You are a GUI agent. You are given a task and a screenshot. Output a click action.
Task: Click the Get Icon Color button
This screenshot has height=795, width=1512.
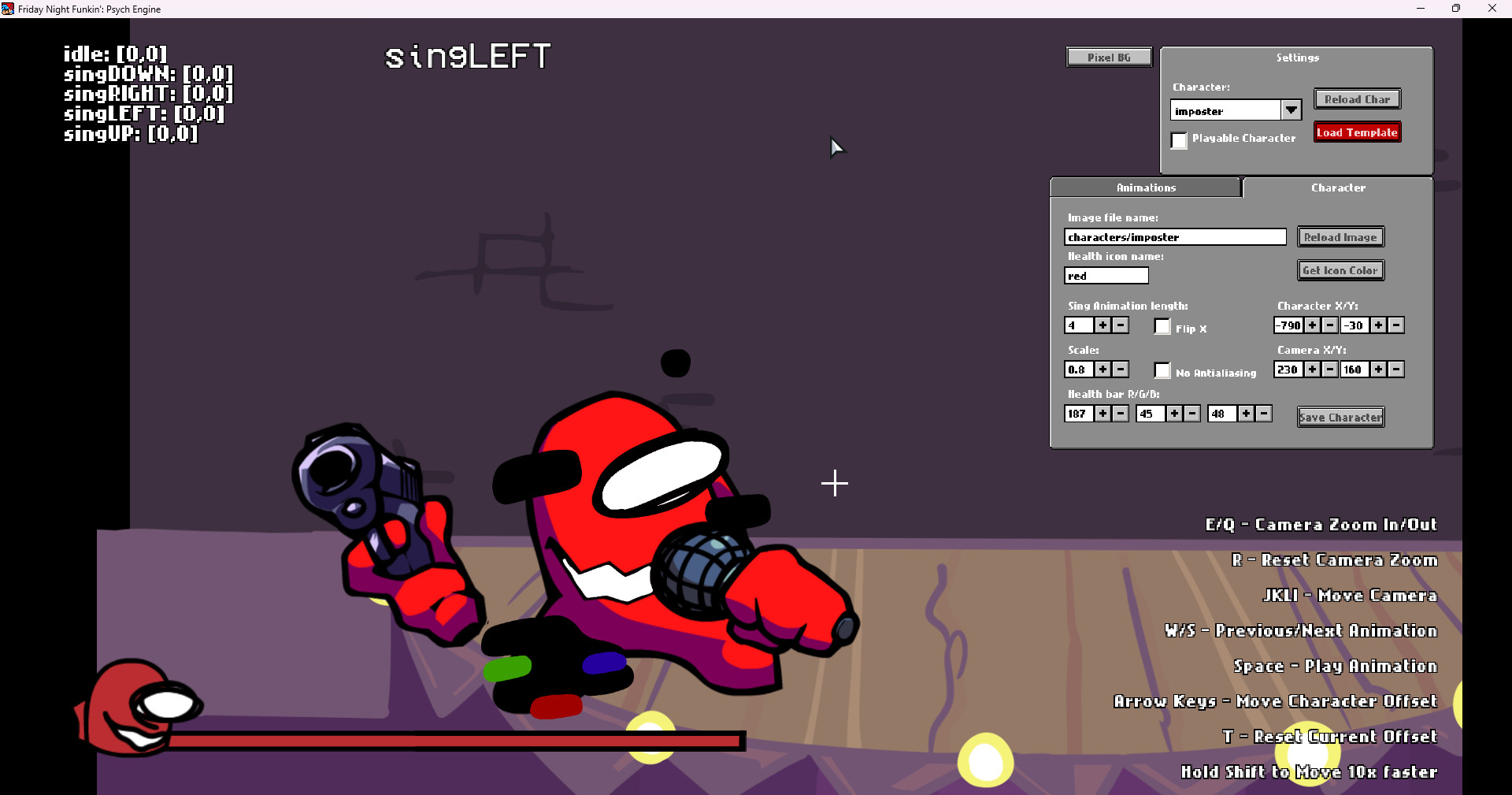[1340, 269]
